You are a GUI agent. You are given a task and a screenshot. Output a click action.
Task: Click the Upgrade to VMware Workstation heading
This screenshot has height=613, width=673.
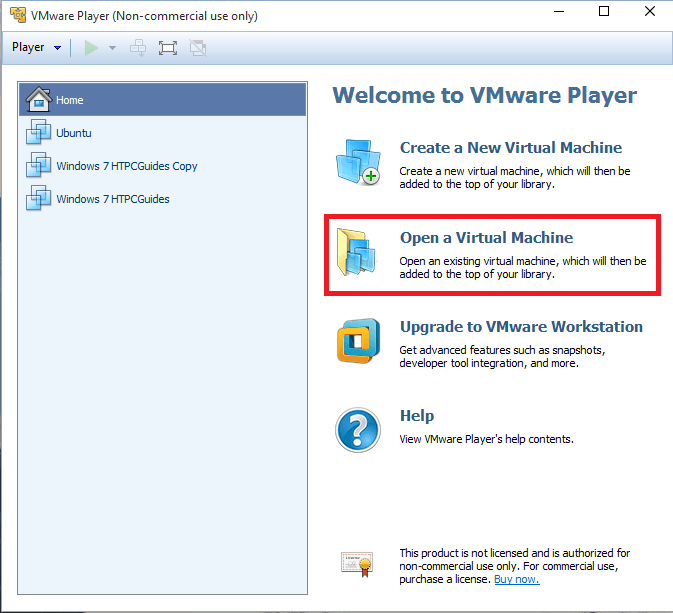[521, 327]
